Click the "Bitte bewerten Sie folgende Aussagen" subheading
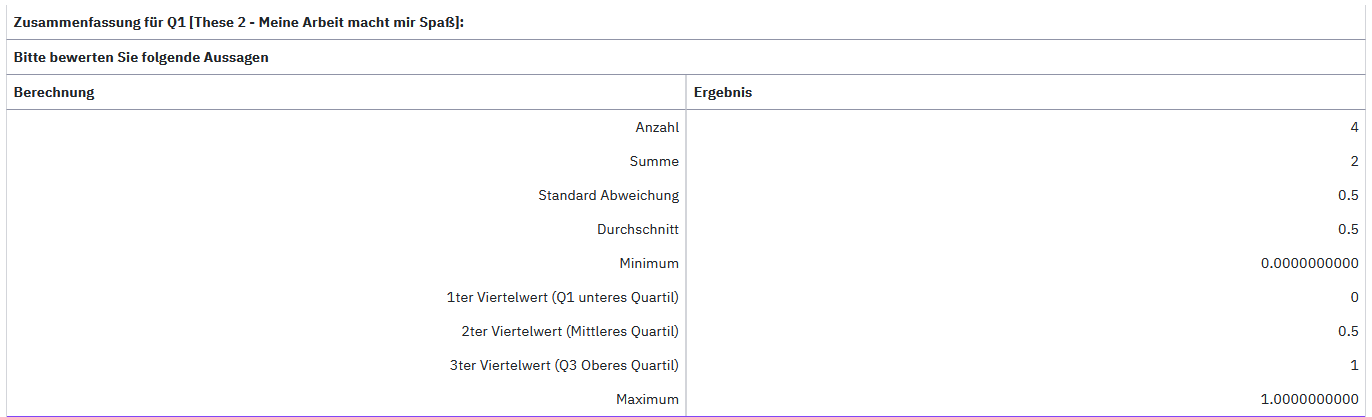The image size is (1372, 417). (141, 58)
